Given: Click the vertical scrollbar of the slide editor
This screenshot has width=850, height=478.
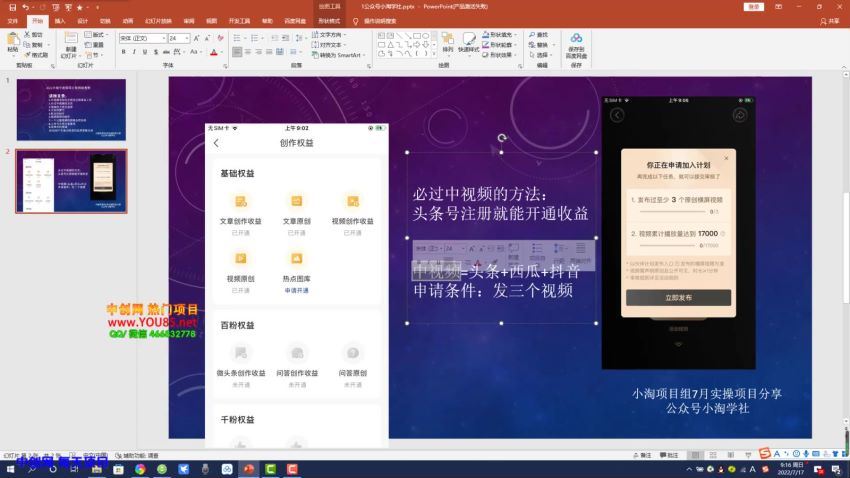Looking at the screenshot, I should click(x=846, y=249).
